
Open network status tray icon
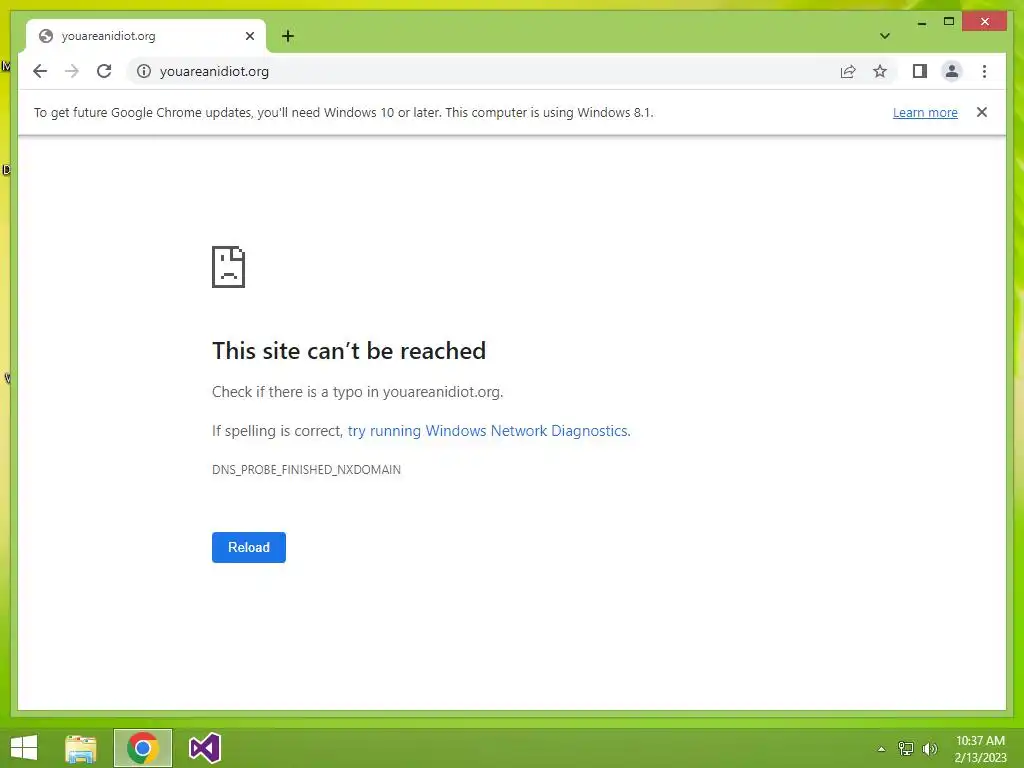(906, 749)
